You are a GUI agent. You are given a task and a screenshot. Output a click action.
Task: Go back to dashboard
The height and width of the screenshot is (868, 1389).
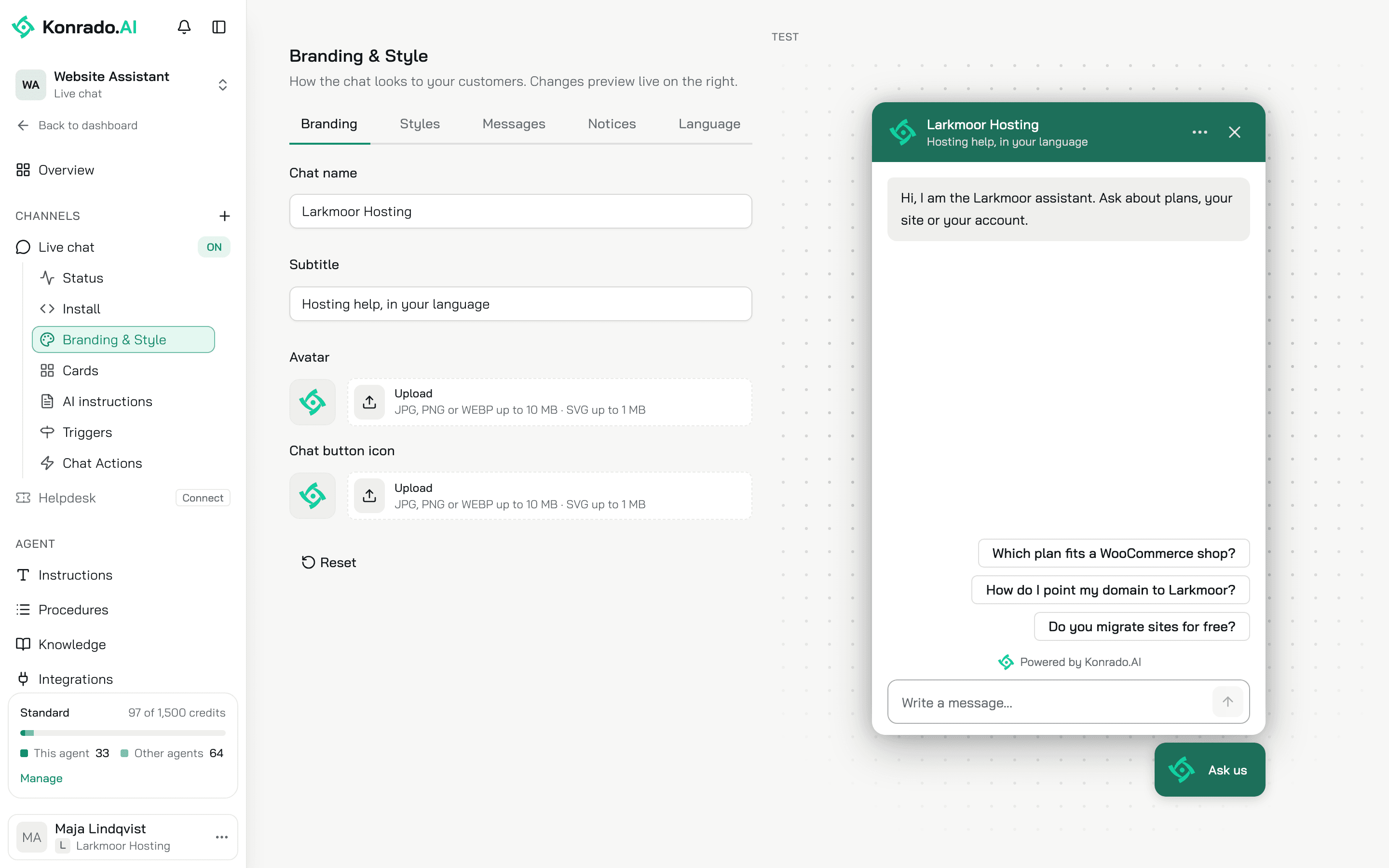pos(77,125)
